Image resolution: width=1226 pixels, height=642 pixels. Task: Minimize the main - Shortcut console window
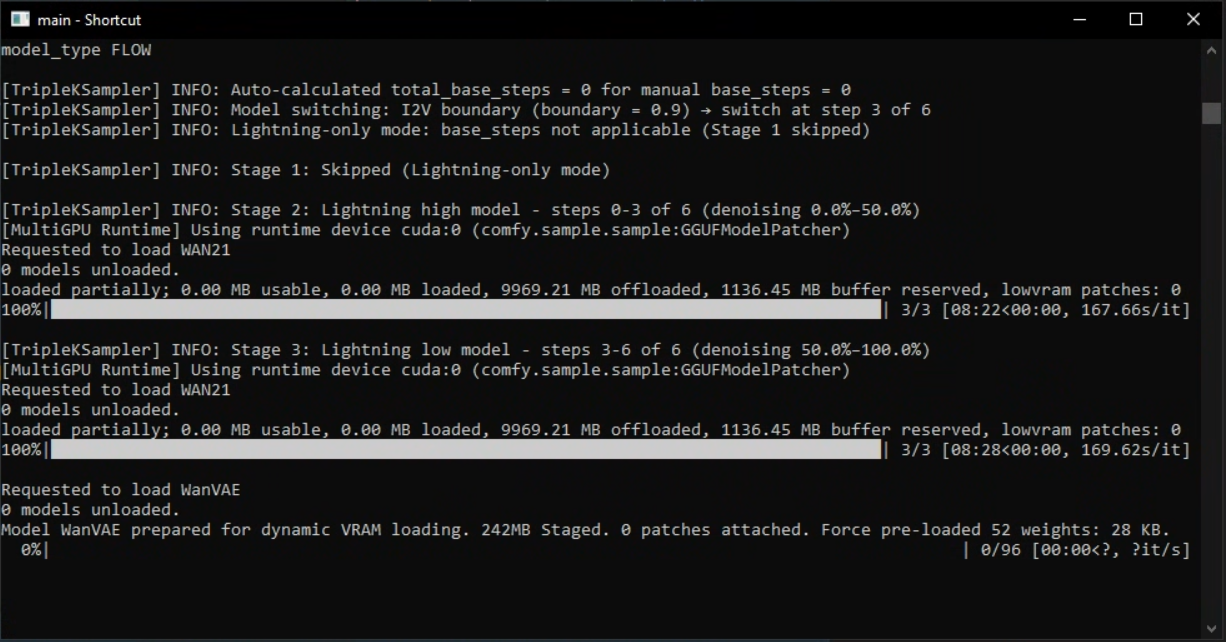point(1079,19)
